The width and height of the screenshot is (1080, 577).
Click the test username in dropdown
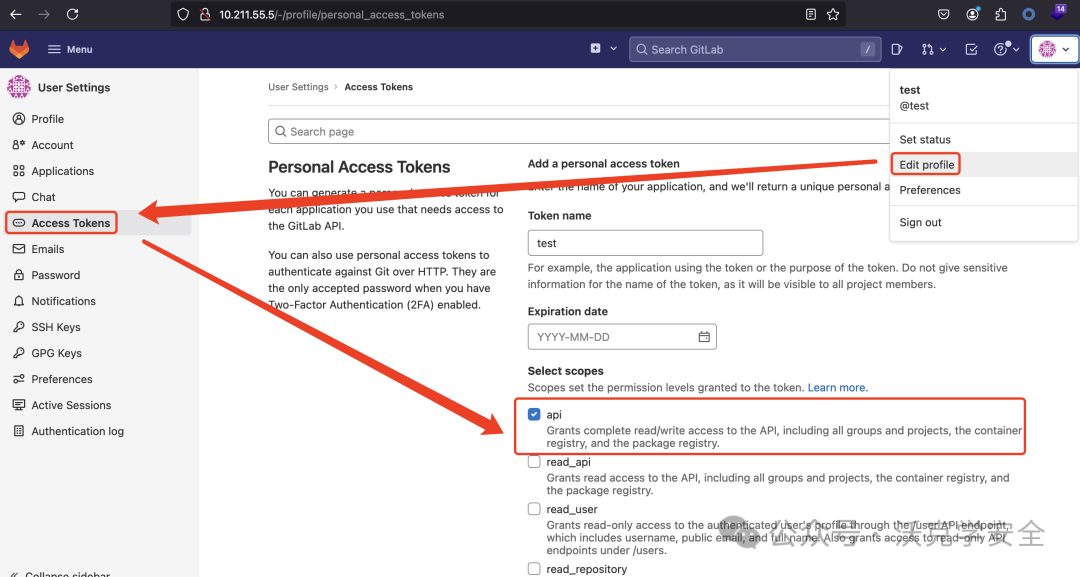(909, 90)
